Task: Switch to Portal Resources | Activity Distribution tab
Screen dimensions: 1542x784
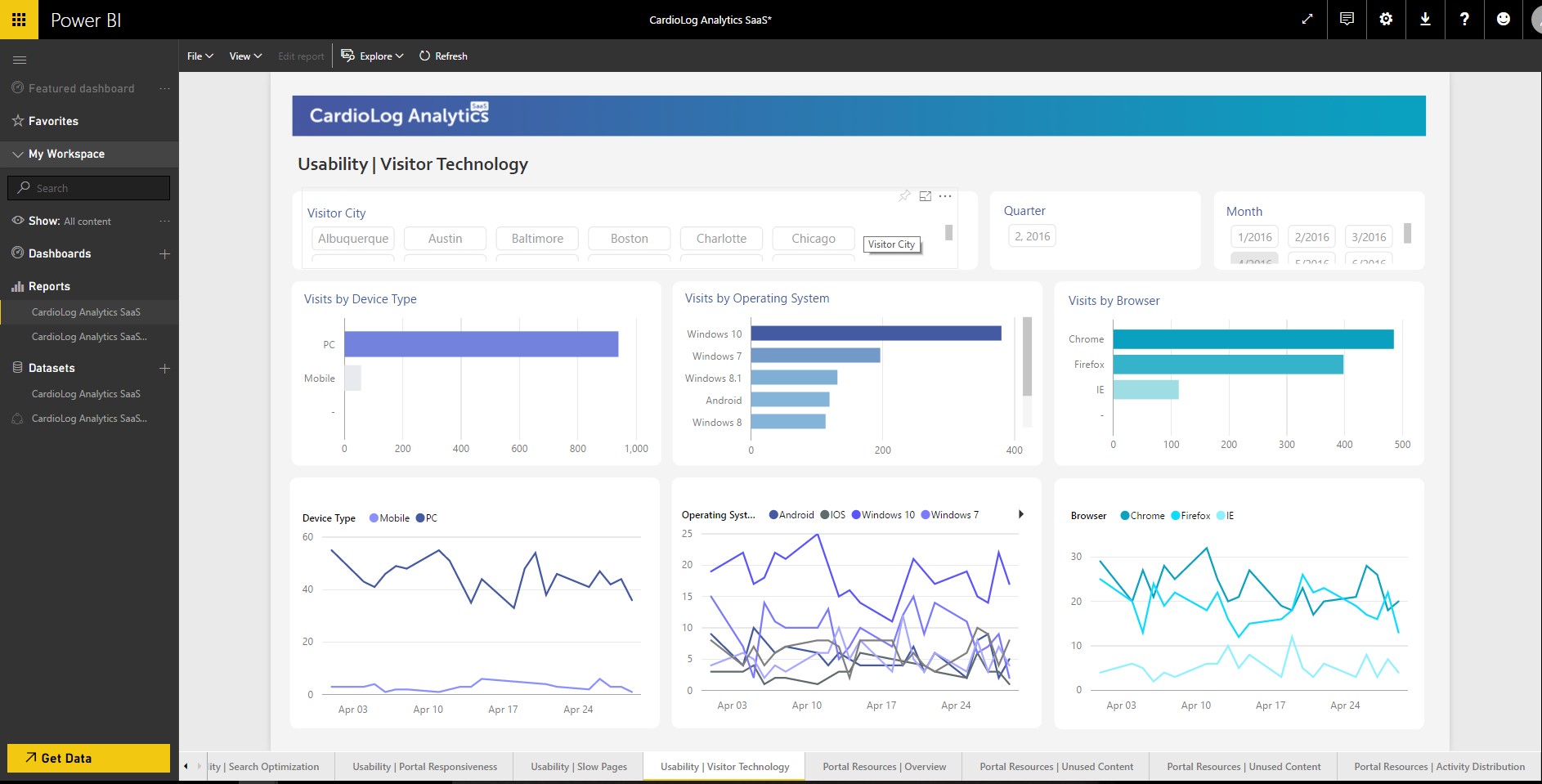Action: pos(1439,767)
